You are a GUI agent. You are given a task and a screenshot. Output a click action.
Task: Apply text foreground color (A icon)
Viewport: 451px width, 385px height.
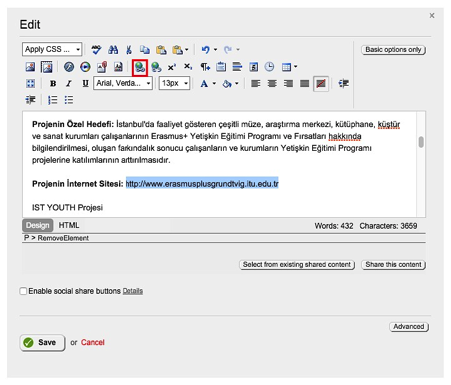204,83
